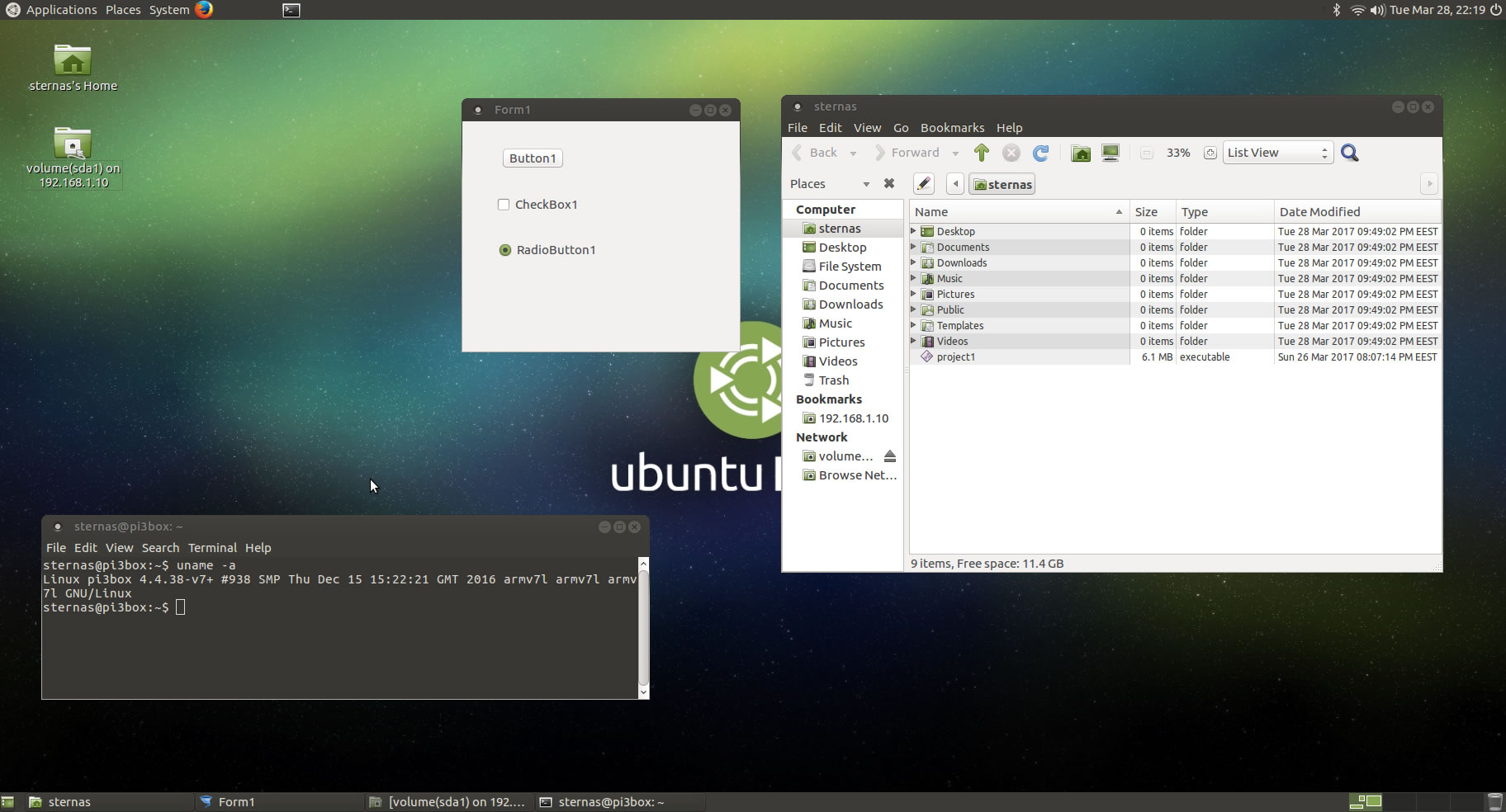Toggle CheckBox1 in Form1
The width and height of the screenshot is (1506, 812).
[x=504, y=205]
